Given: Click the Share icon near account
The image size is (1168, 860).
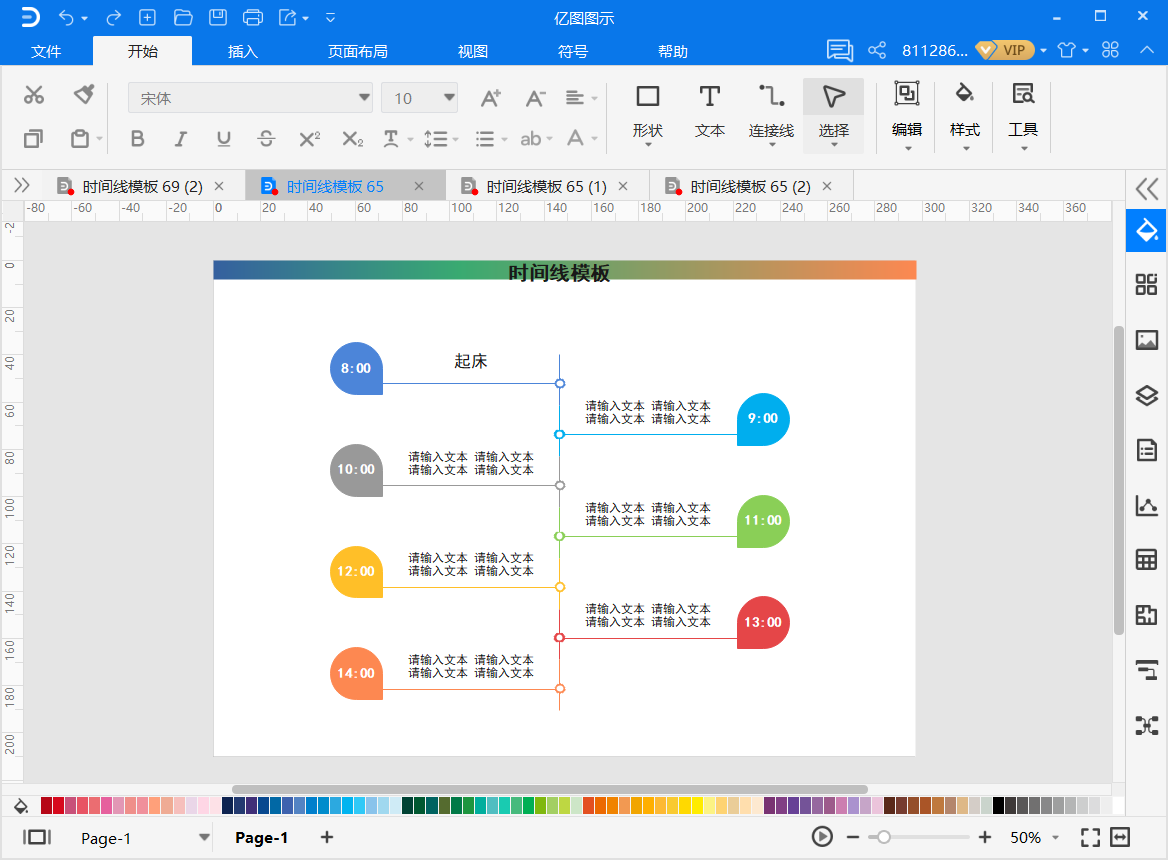Looking at the screenshot, I should point(877,51).
